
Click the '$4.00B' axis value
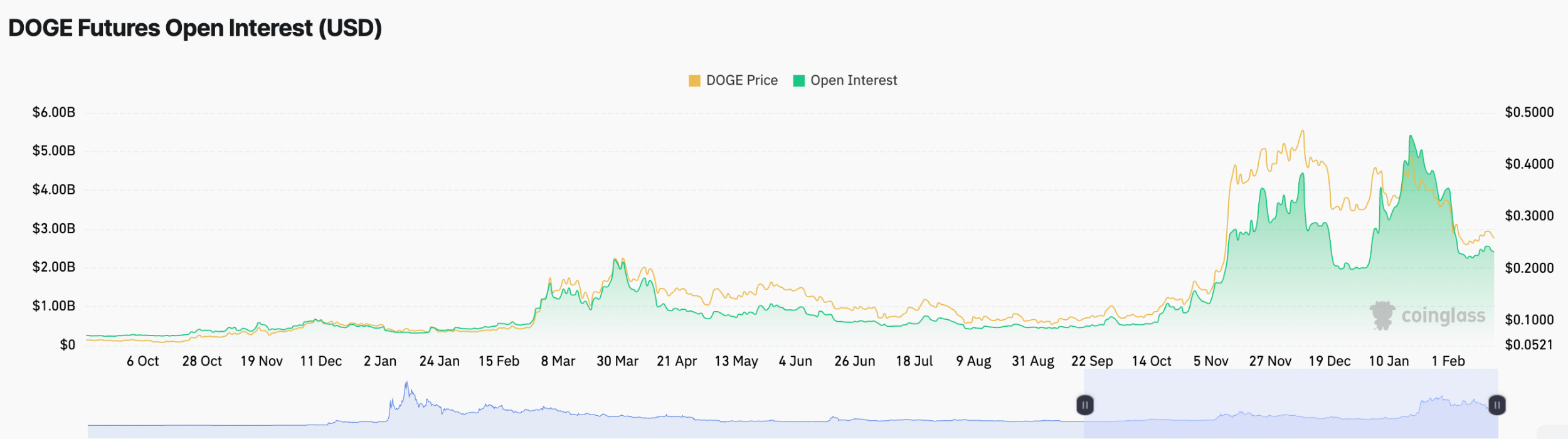click(54, 189)
